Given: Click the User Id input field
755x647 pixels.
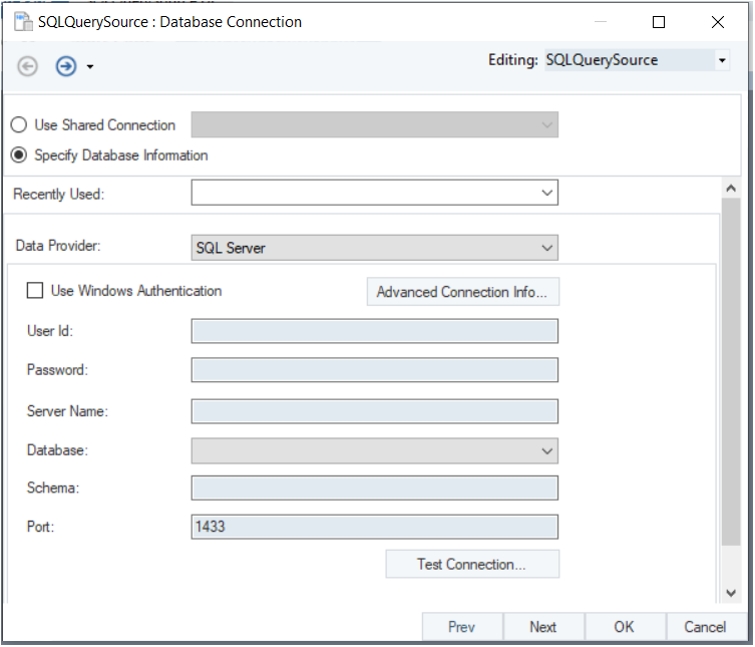Looking at the screenshot, I should pyautogui.click(x=374, y=331).
